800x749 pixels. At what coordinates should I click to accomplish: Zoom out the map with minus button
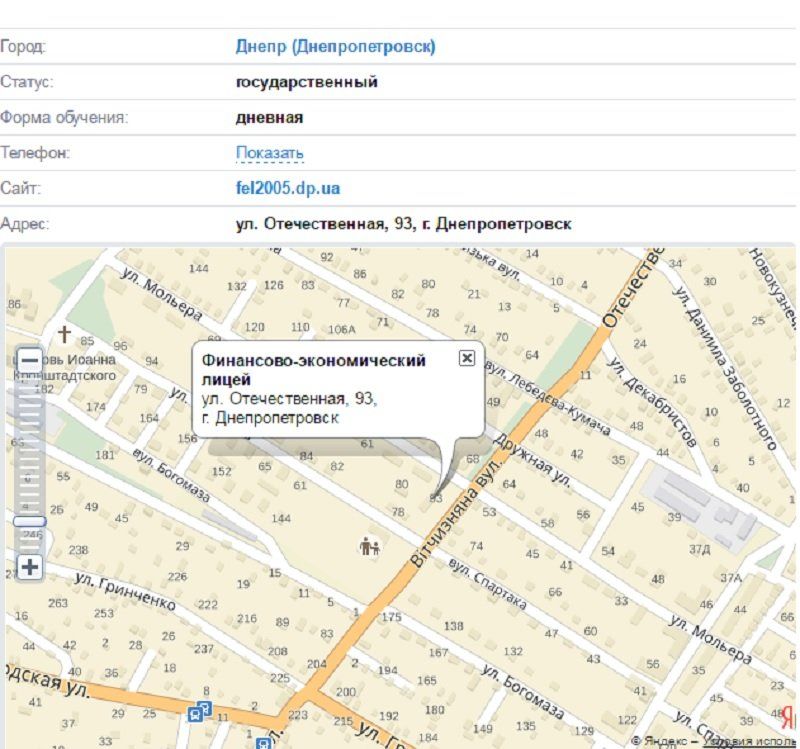(30, 360)
